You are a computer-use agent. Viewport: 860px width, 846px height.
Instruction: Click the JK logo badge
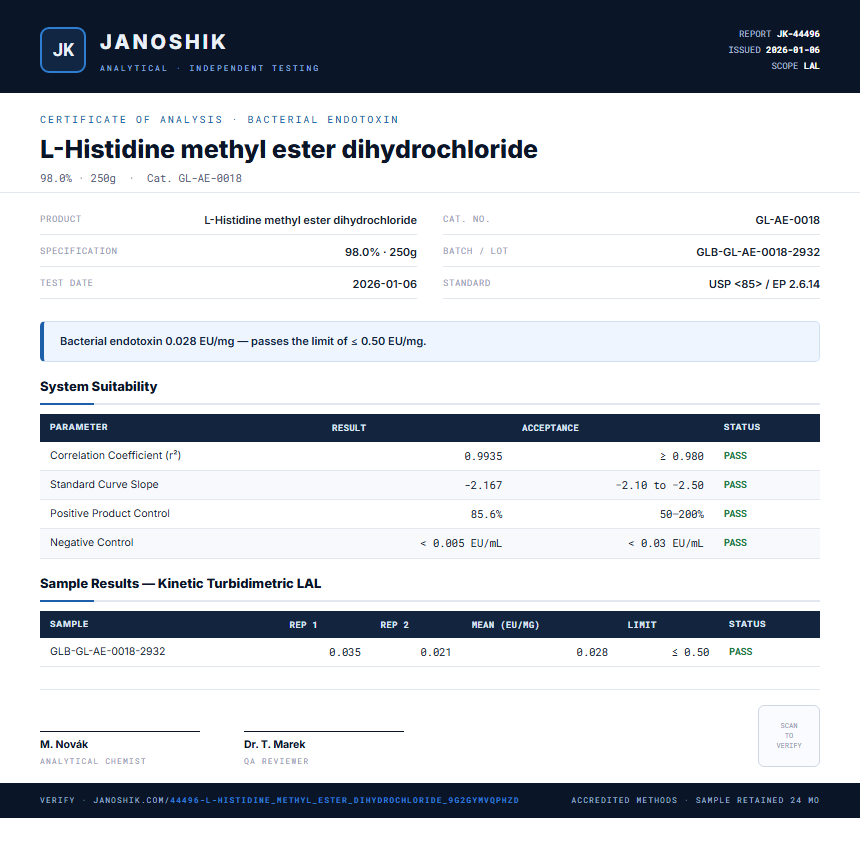pyautogui.click(x=63, y=50)
